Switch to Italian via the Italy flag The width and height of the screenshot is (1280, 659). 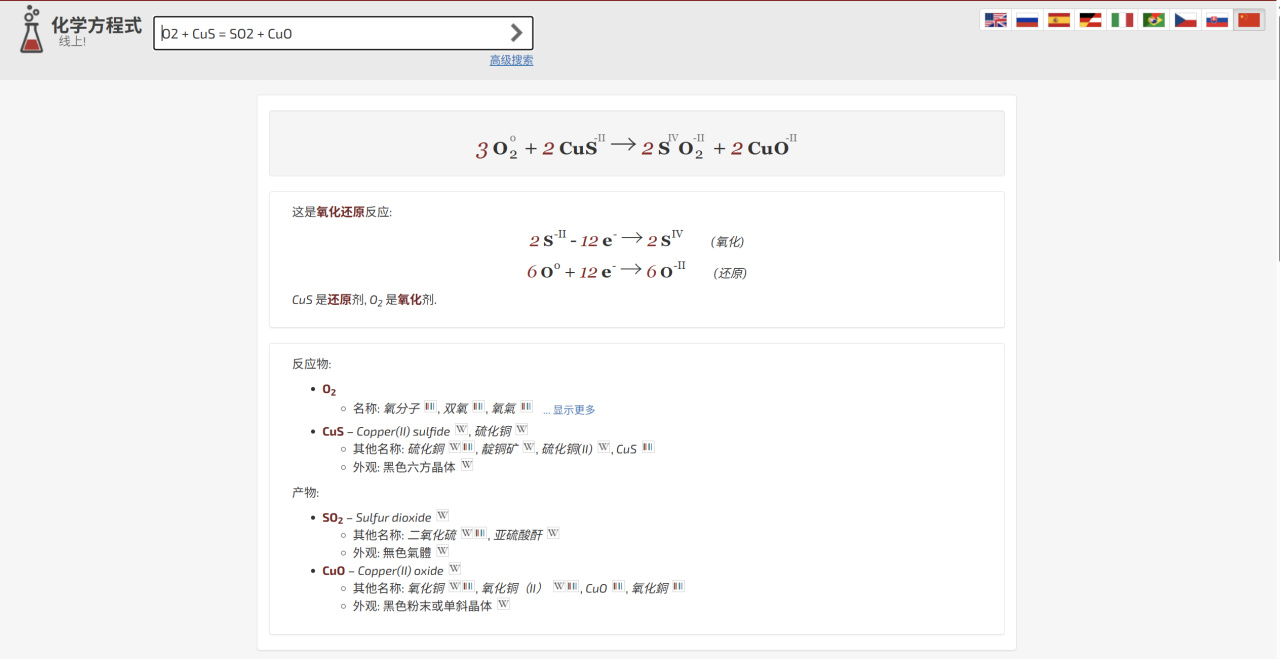[x=1122, y=20]
